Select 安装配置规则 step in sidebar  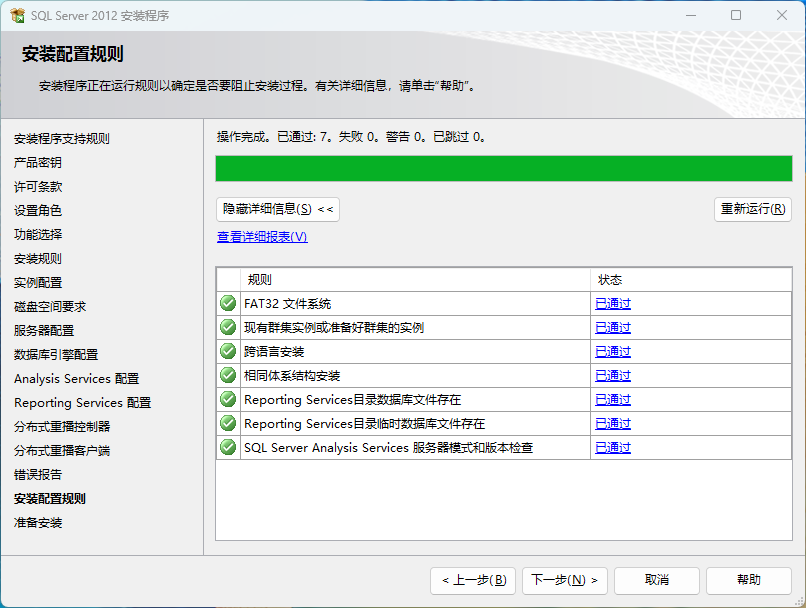click(x=50, y=499)
